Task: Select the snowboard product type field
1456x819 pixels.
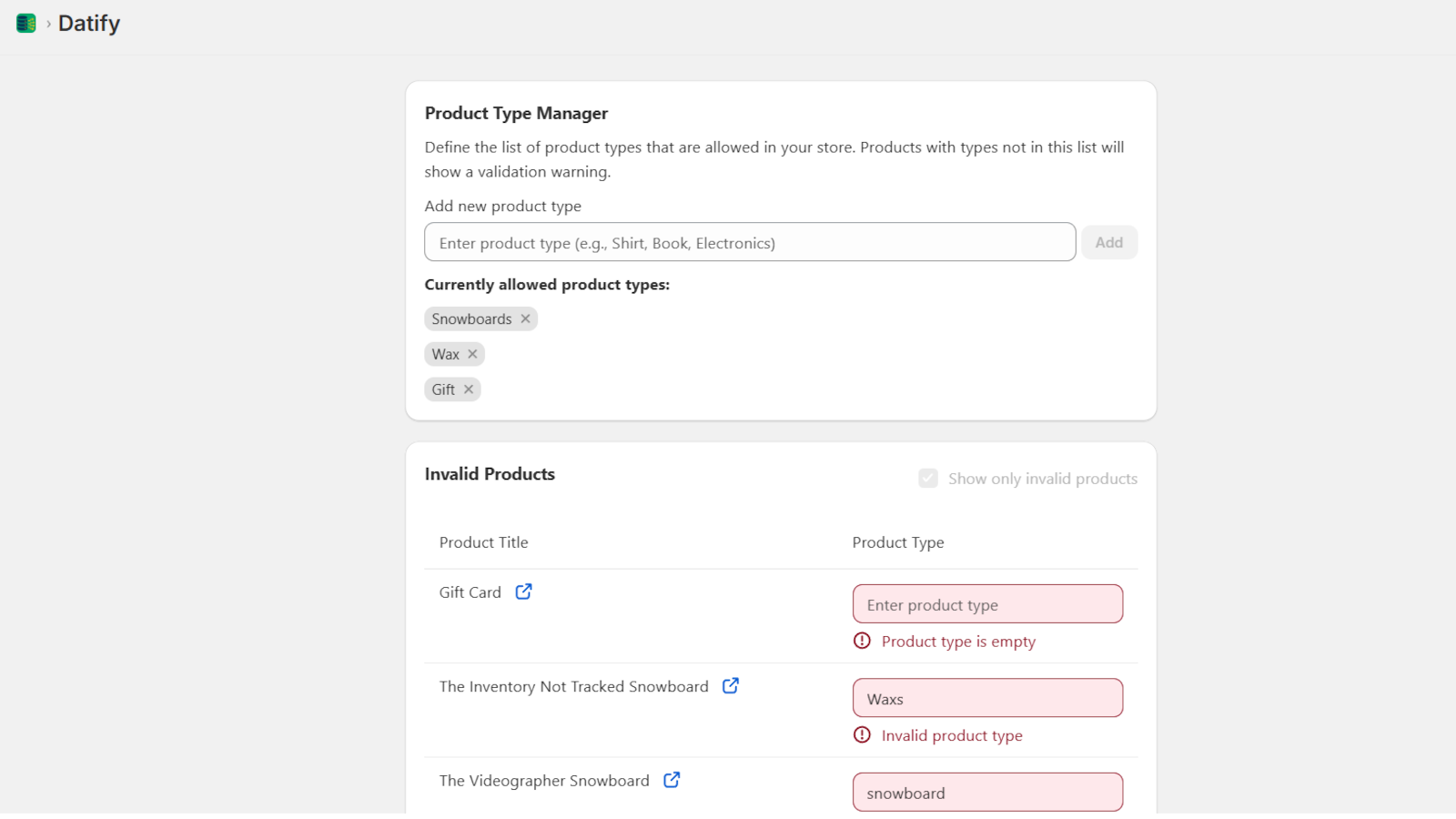Action: (x=987, y=792)
